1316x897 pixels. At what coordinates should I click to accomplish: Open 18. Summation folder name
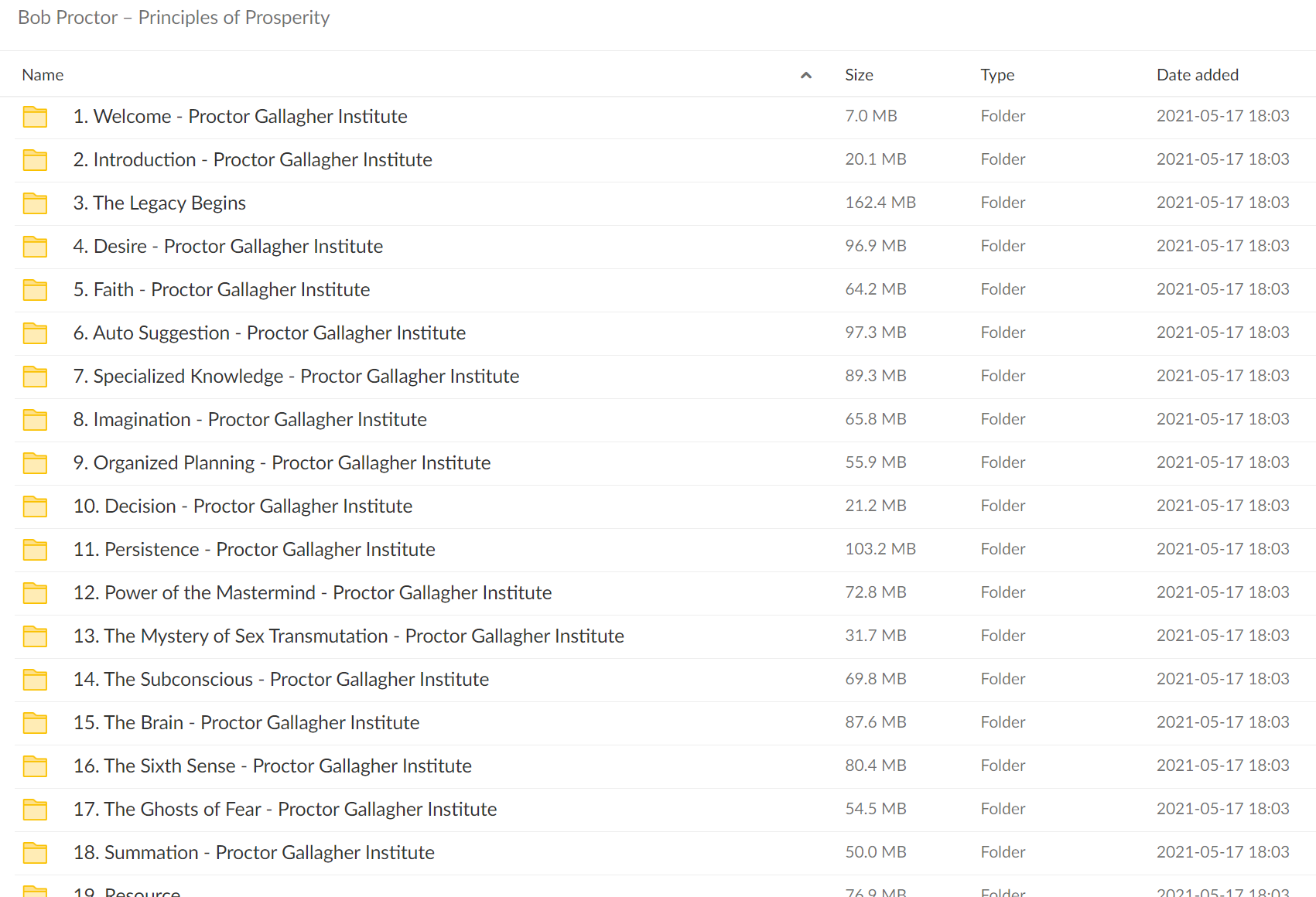(x=254, y=852)
